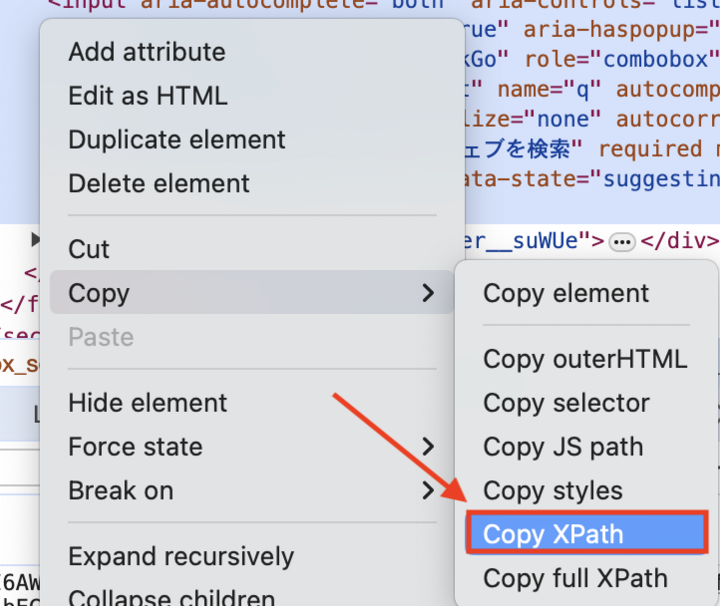Click Duplicate element menu entry

(176, 140)
